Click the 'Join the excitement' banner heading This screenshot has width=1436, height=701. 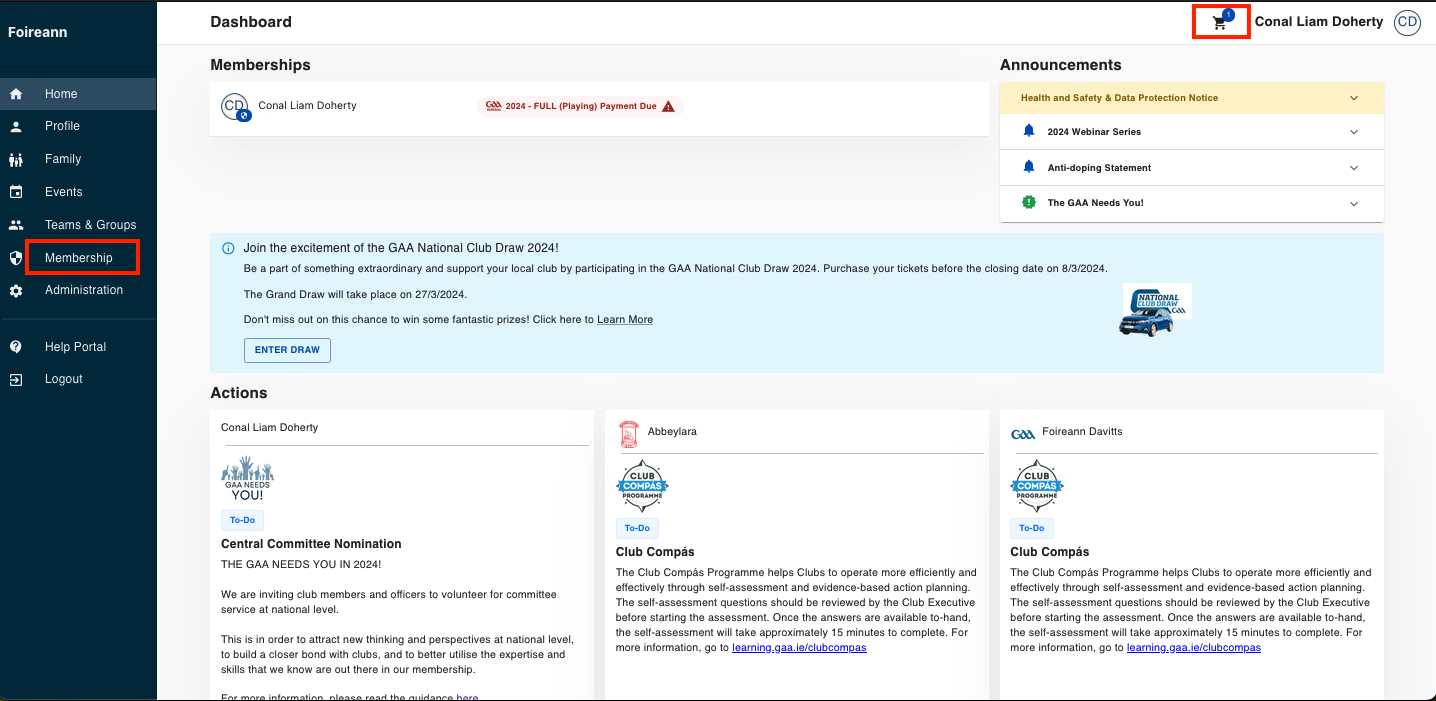401,248
